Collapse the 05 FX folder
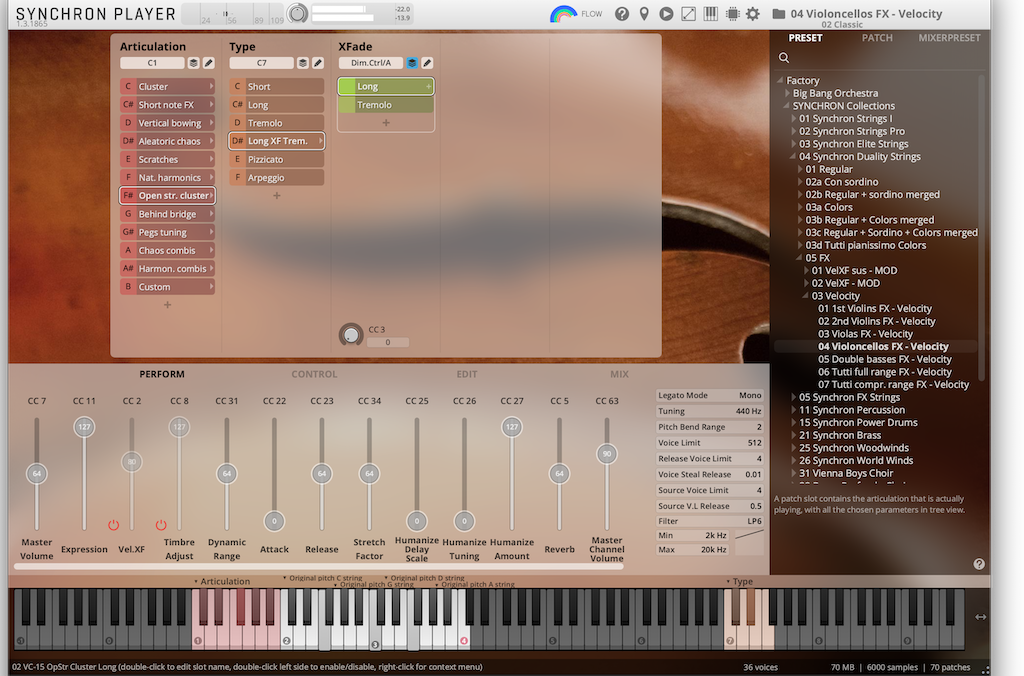Viewport: 1024px width, 676px height. (799, 258)
